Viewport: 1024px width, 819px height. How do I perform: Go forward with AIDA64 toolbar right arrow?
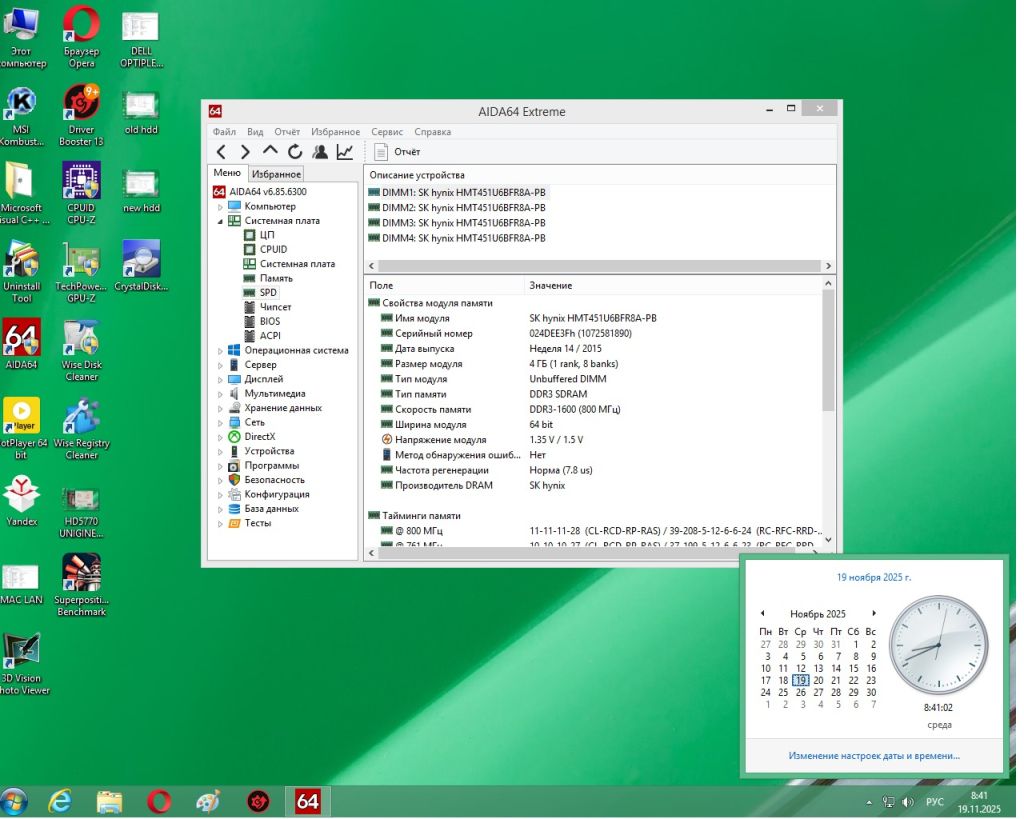pyautogui.click(x=245, y=152)
